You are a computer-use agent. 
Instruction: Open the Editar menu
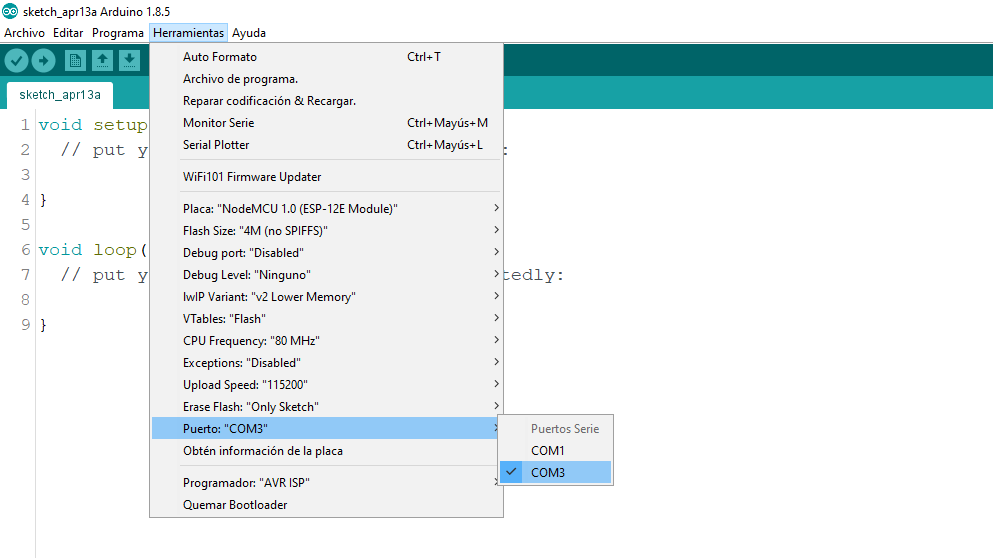pos(68,33)
